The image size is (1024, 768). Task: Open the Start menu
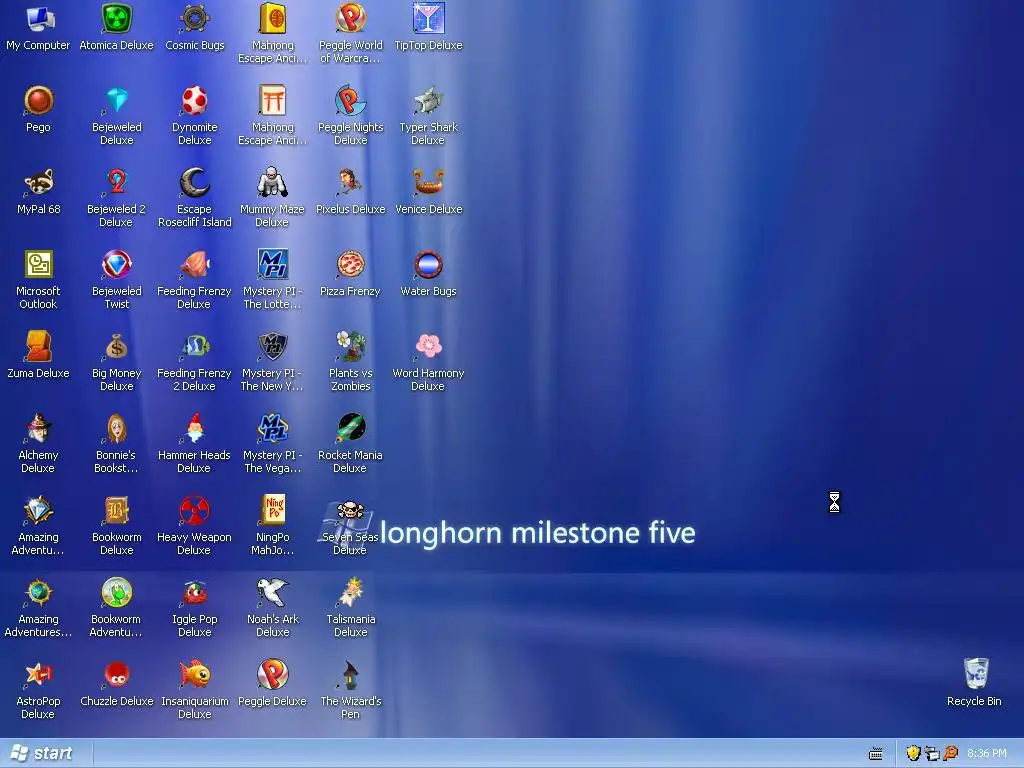(x=42, y=753)
